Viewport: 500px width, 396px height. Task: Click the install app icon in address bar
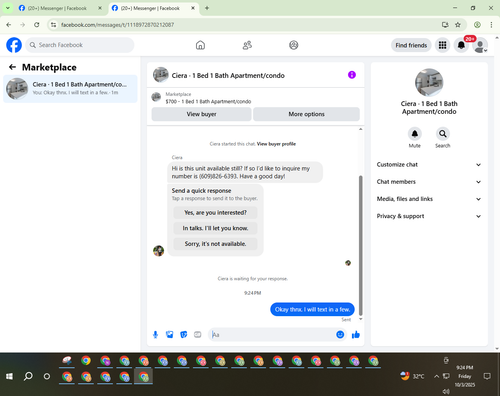tap(445, 25)
